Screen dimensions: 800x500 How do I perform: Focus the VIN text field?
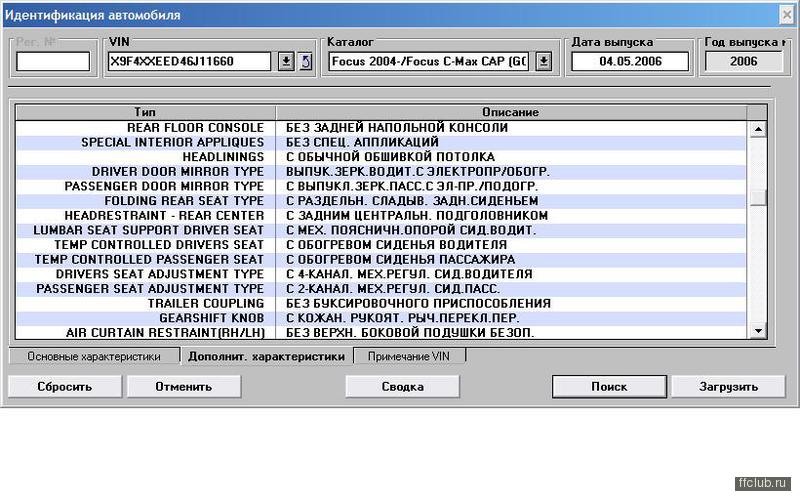[x=189, y=62]
